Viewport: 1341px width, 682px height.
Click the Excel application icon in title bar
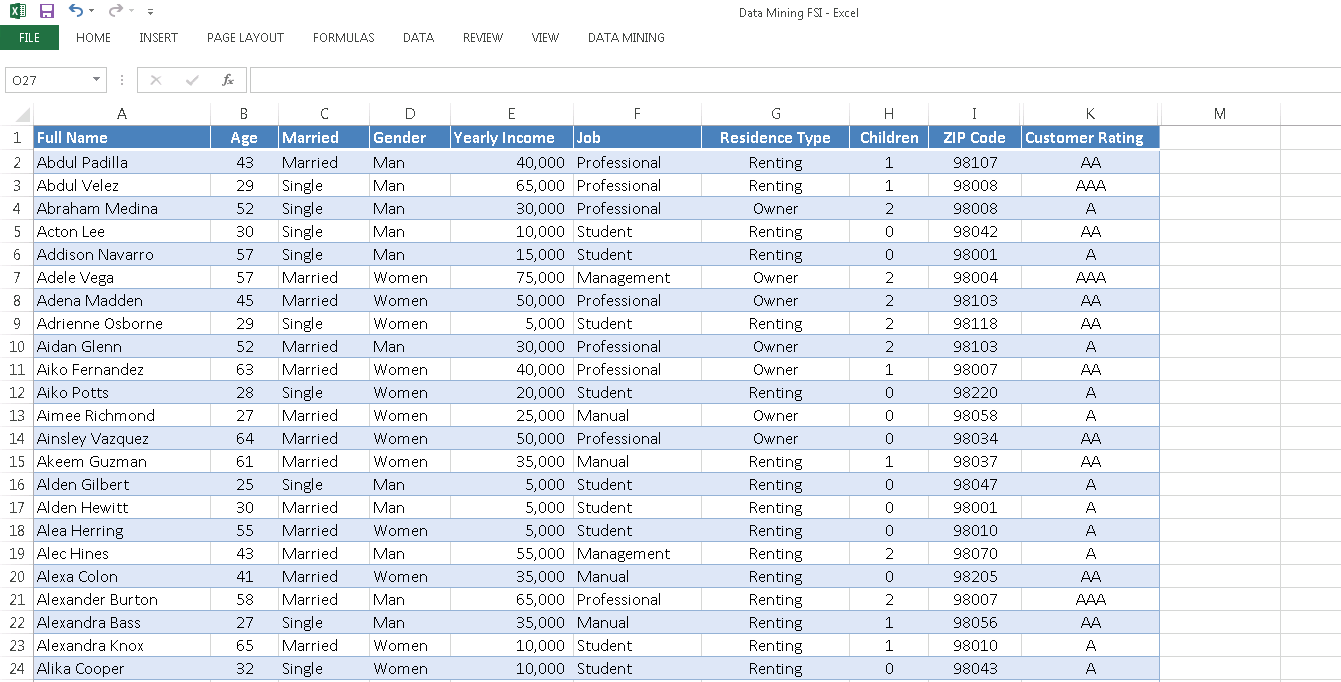[x=17, y=11]
